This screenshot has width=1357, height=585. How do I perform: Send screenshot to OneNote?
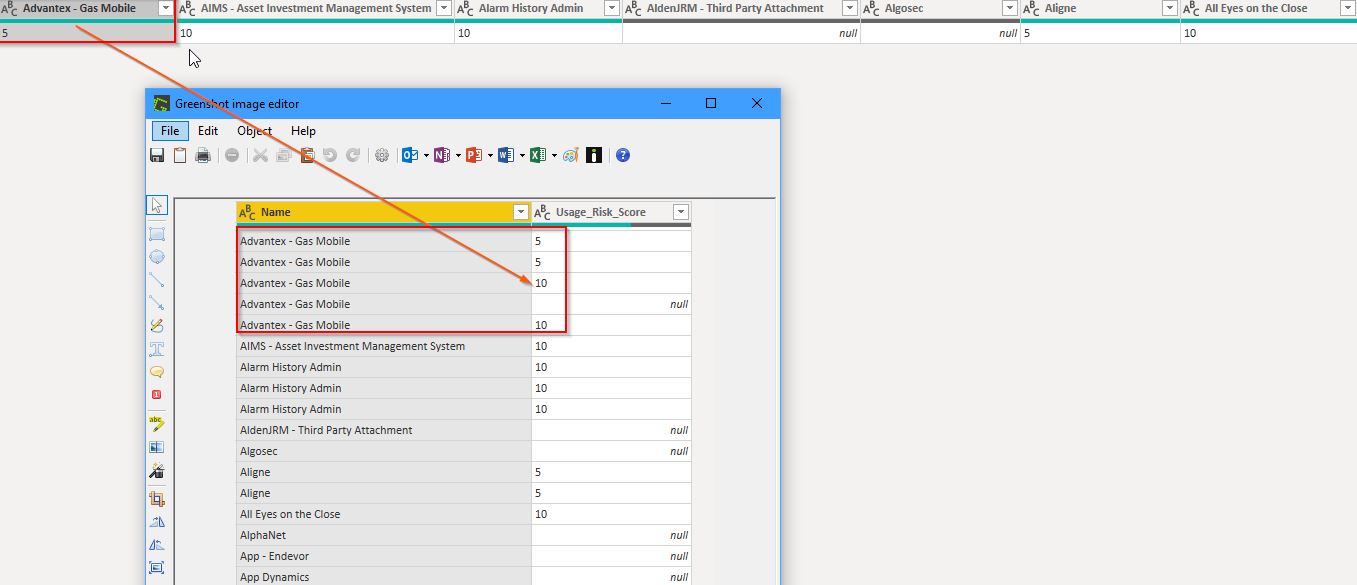click(443, 155)
